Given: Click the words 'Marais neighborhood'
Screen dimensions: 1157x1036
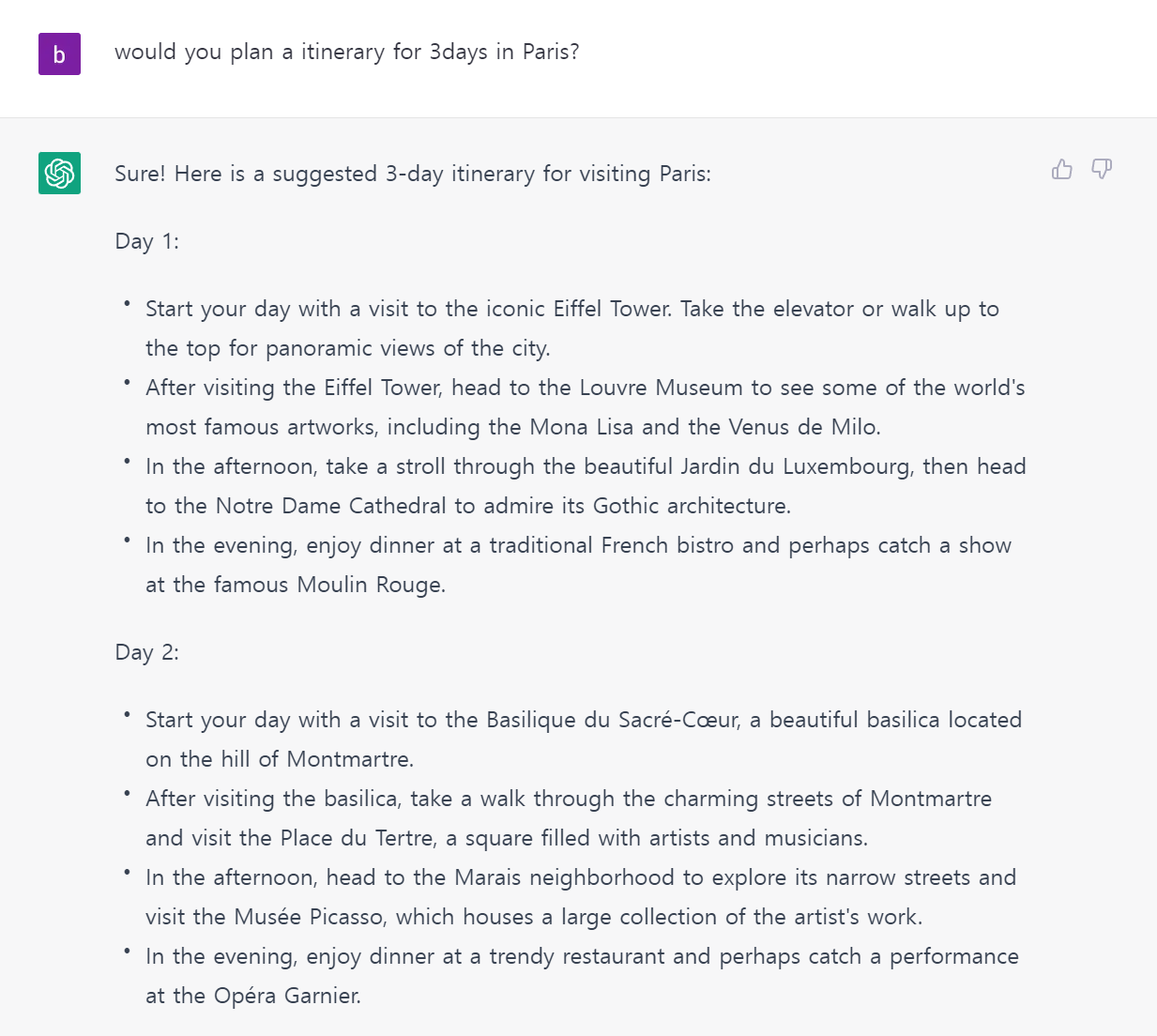Looking at the screenshot, I should (x=564, y=877).
